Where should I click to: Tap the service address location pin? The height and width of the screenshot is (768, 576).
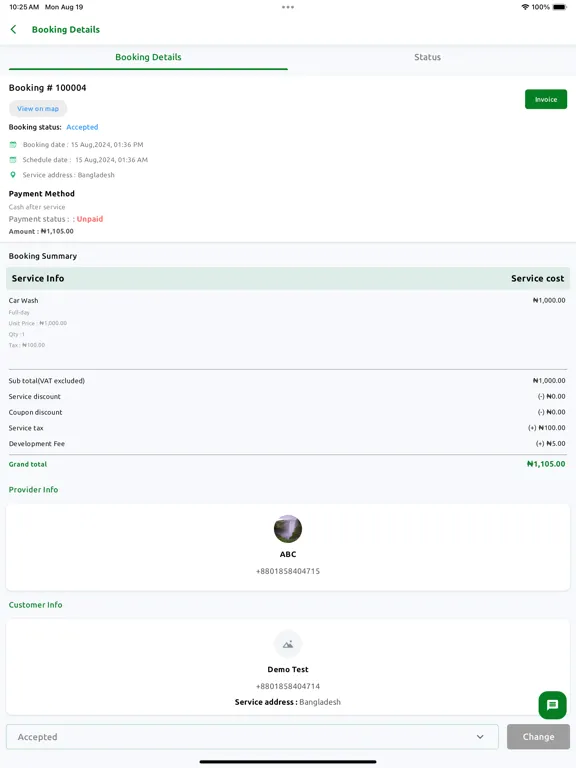13,175
